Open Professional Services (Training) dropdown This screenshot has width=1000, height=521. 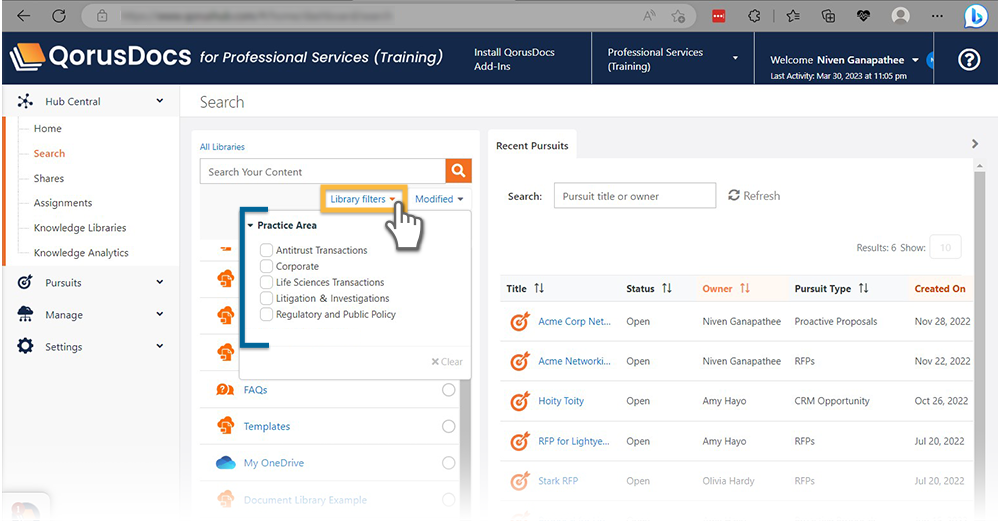(673, 59)
